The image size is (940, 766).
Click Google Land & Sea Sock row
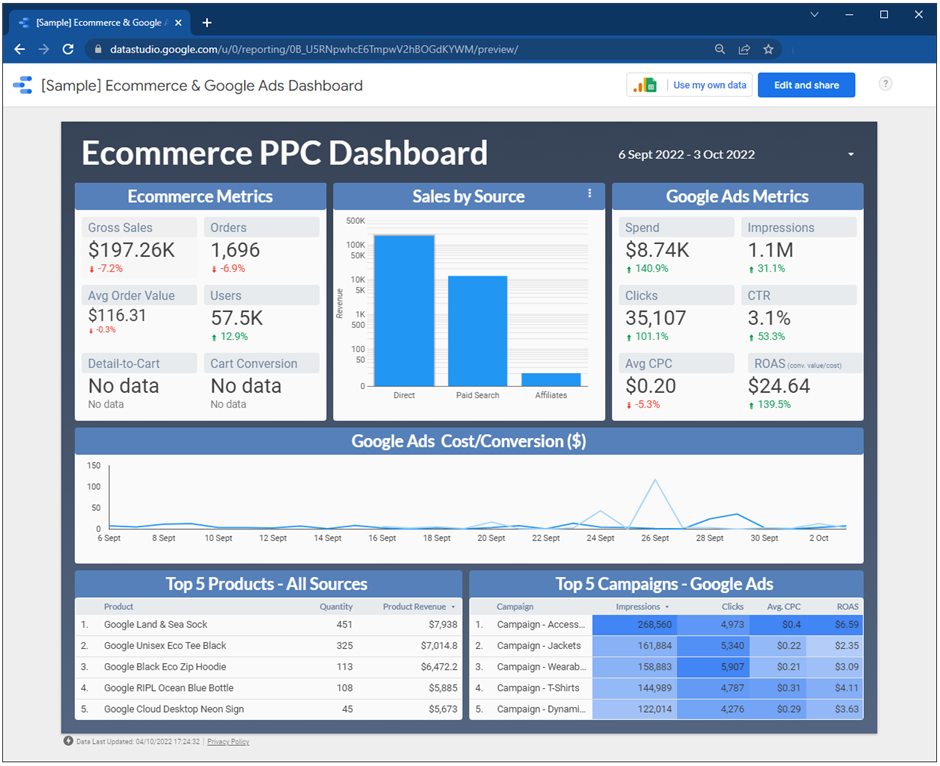269,625
